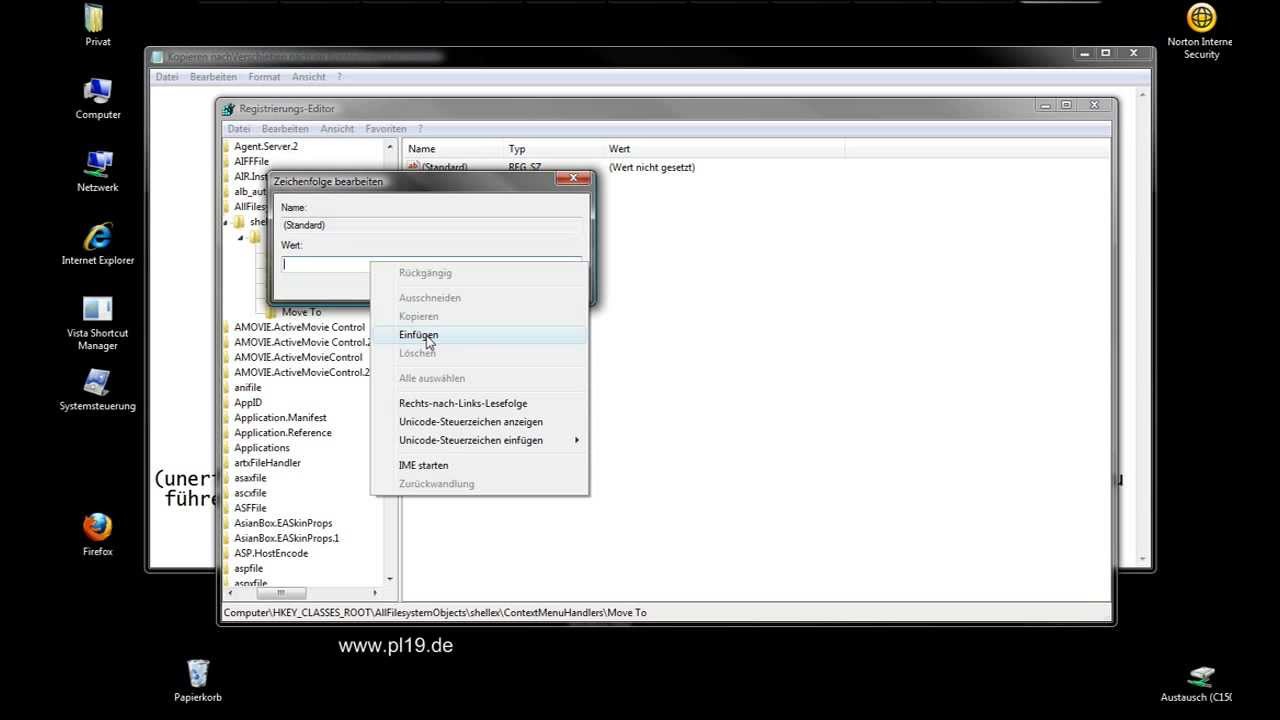Select the ascxfile registry key

coord(250,492)
